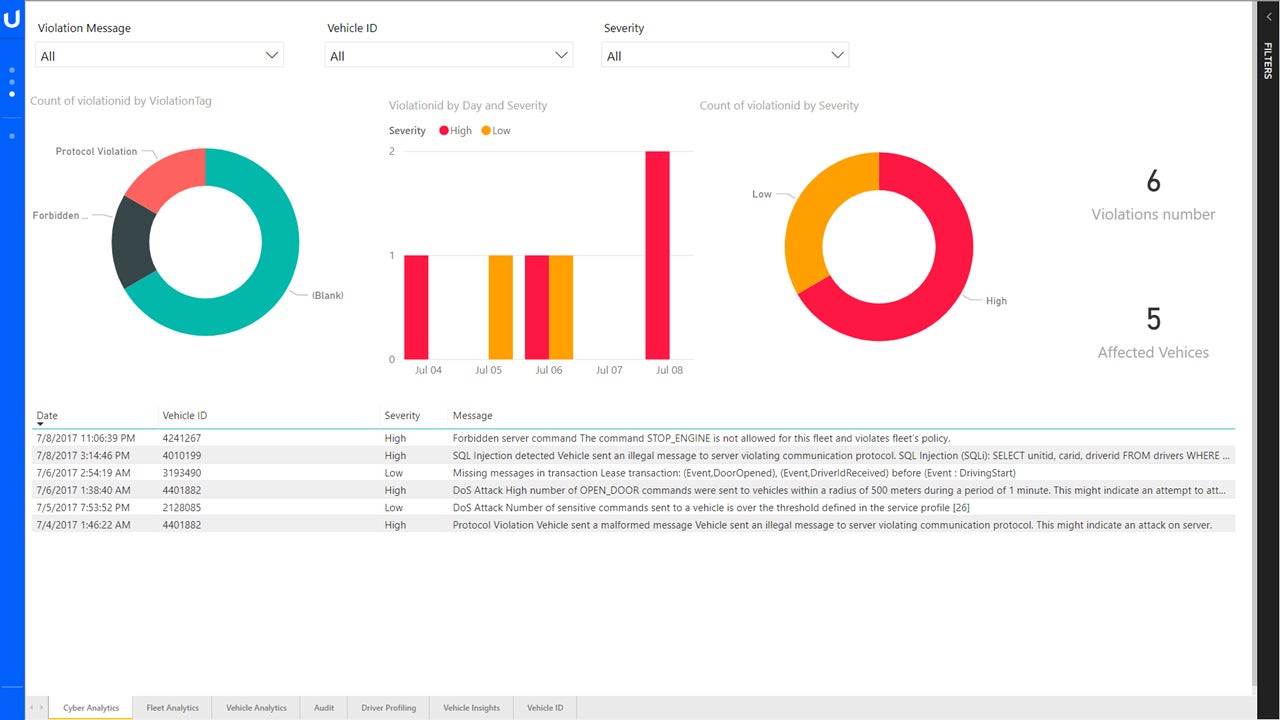
Task: Click the 7/4/2017 1:46:22 AM date cell
Action: coord(83,525)
